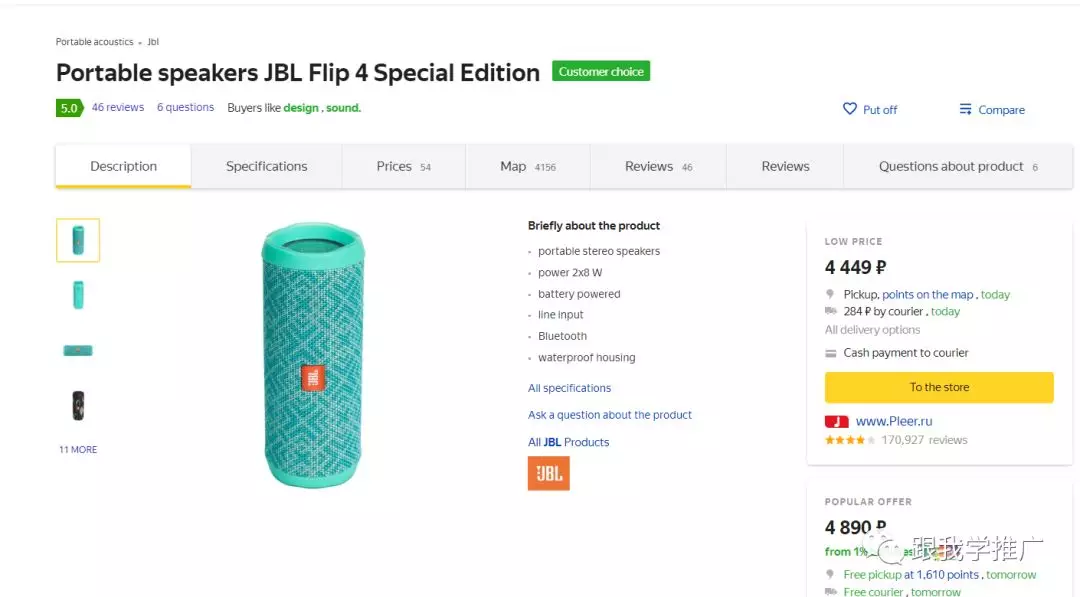Open Questions about product tab
The height and width of the screenshot is (597, 1080).
pyautogui.click(x=957, y=167)
